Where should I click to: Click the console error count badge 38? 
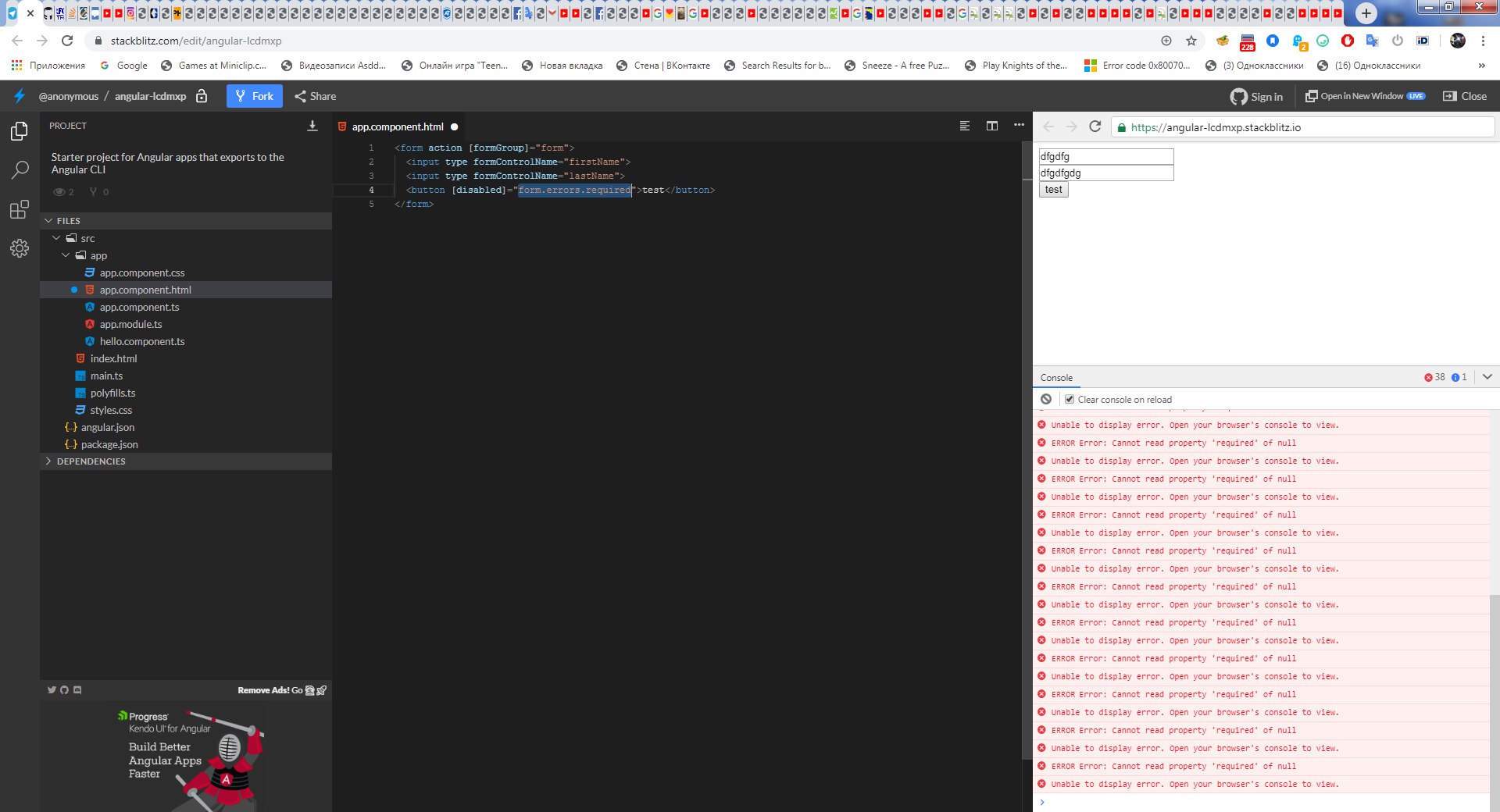click(1434, 377)
